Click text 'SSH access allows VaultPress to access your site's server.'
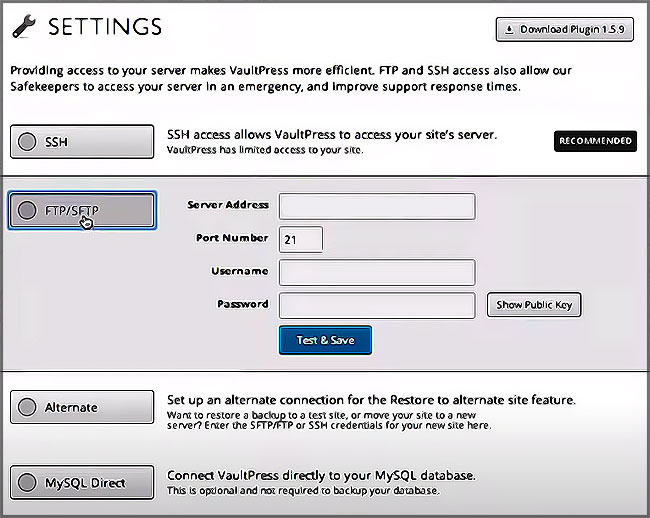The image size is (650, 518). (332, 135)
